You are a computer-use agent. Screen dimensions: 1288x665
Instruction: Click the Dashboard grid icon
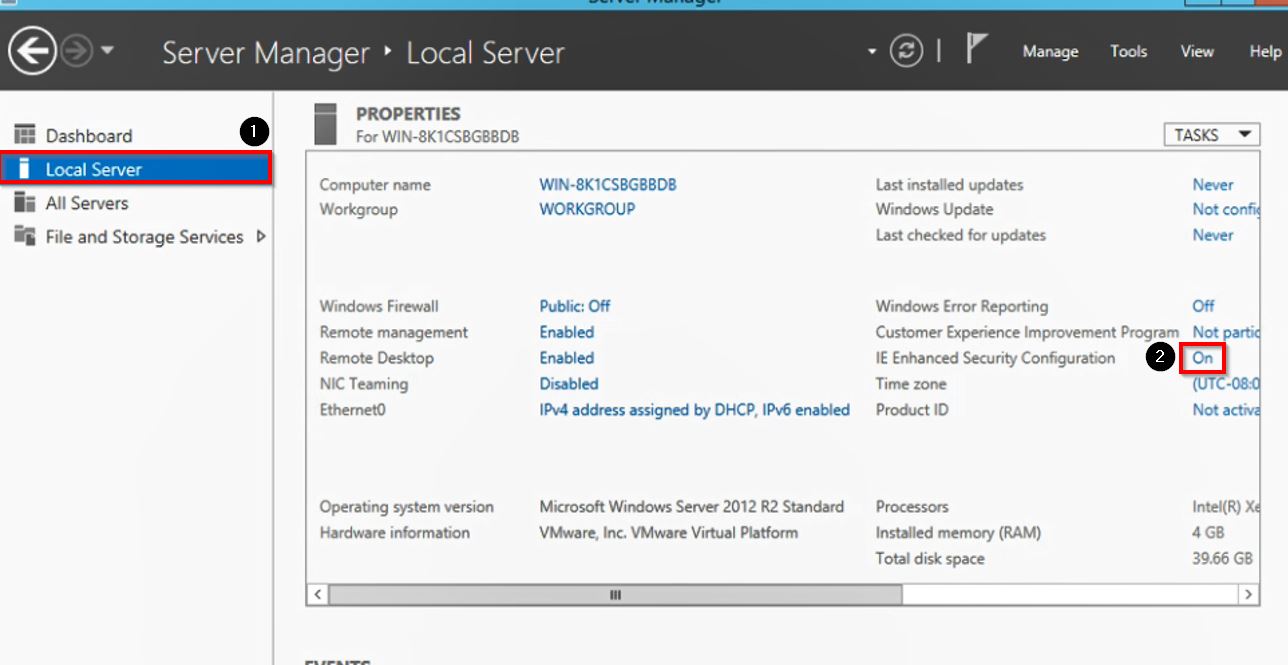25,135
